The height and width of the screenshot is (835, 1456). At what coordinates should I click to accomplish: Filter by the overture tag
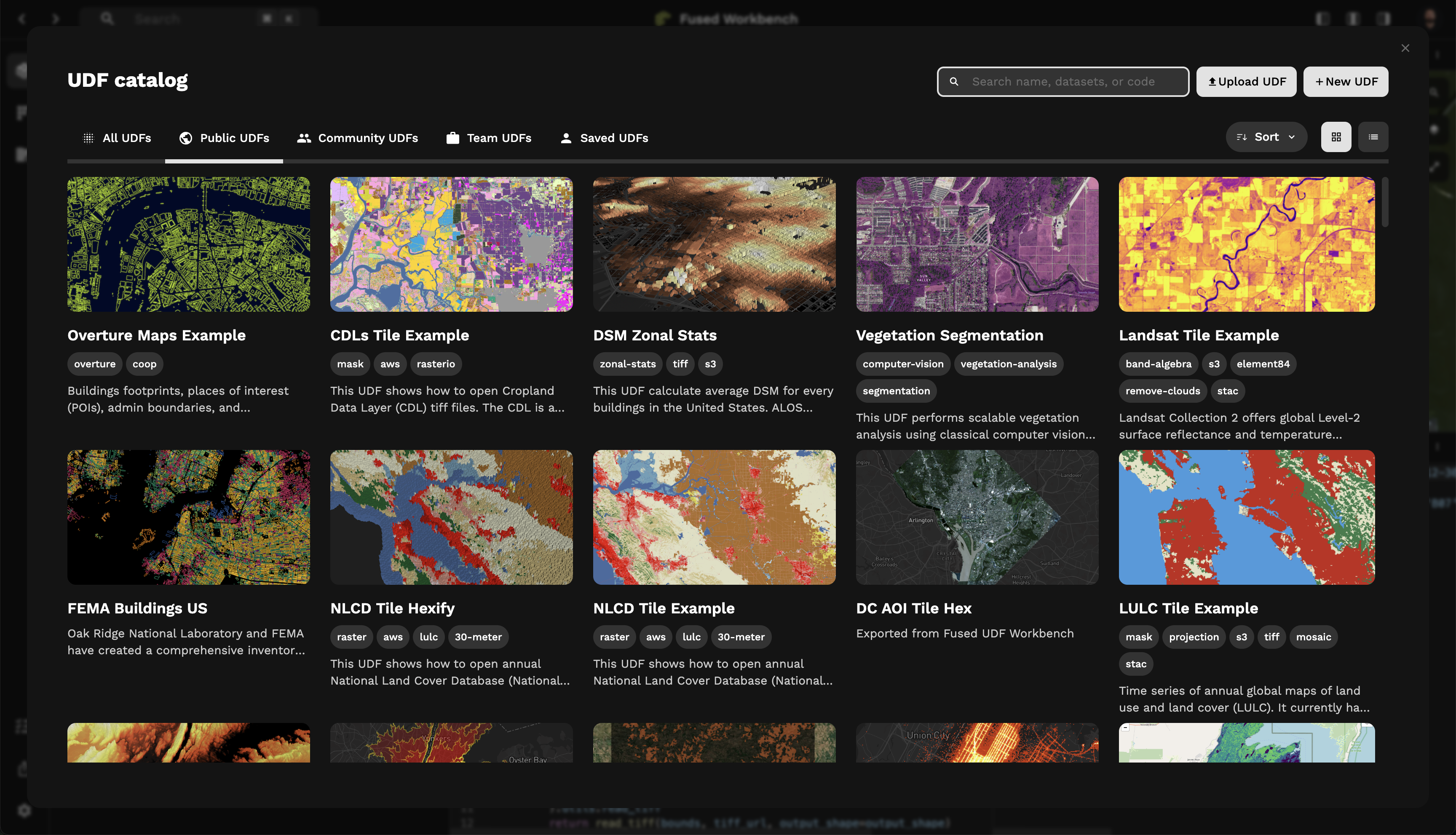95,364
